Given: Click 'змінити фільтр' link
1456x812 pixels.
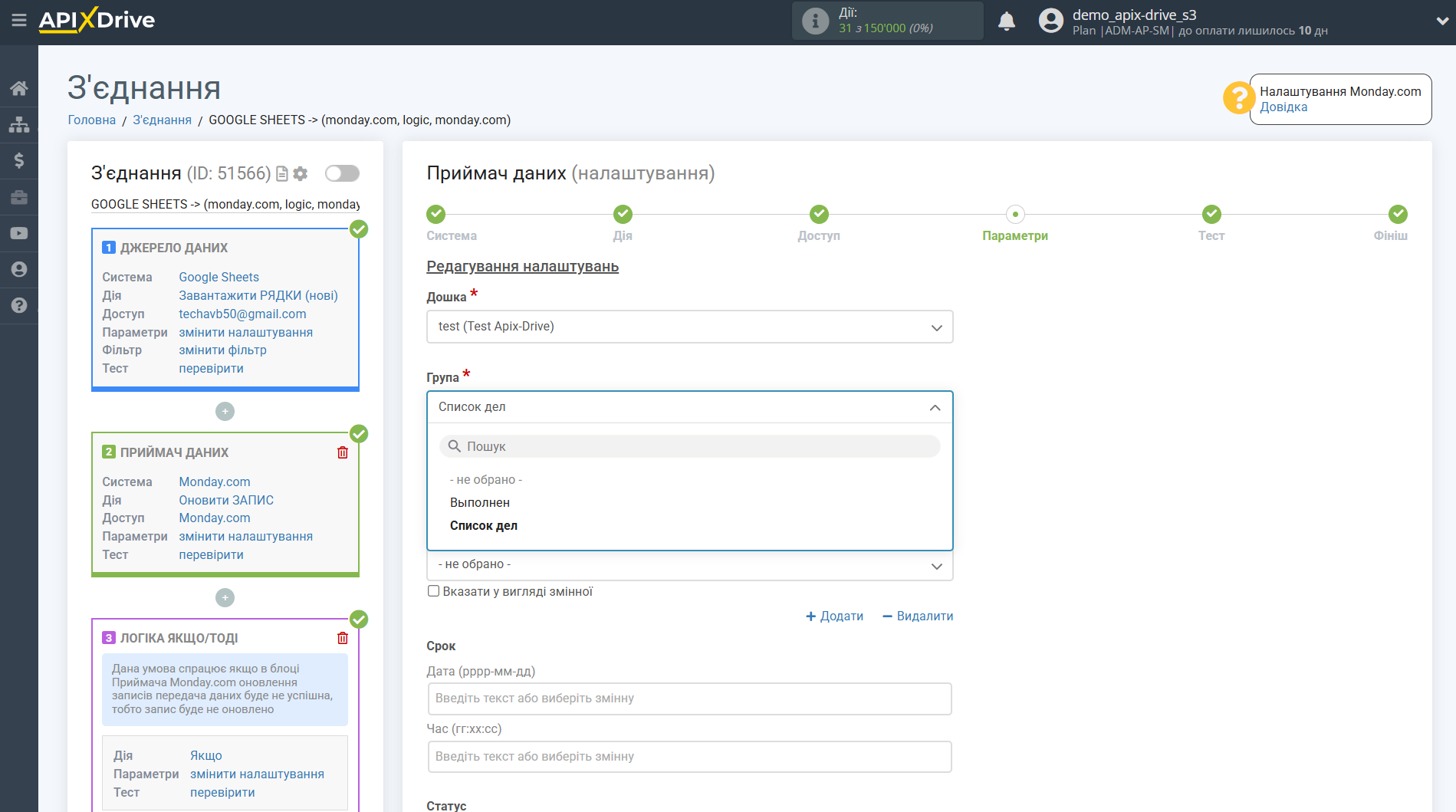Looking at the screenshot, I should click(222, 350).
